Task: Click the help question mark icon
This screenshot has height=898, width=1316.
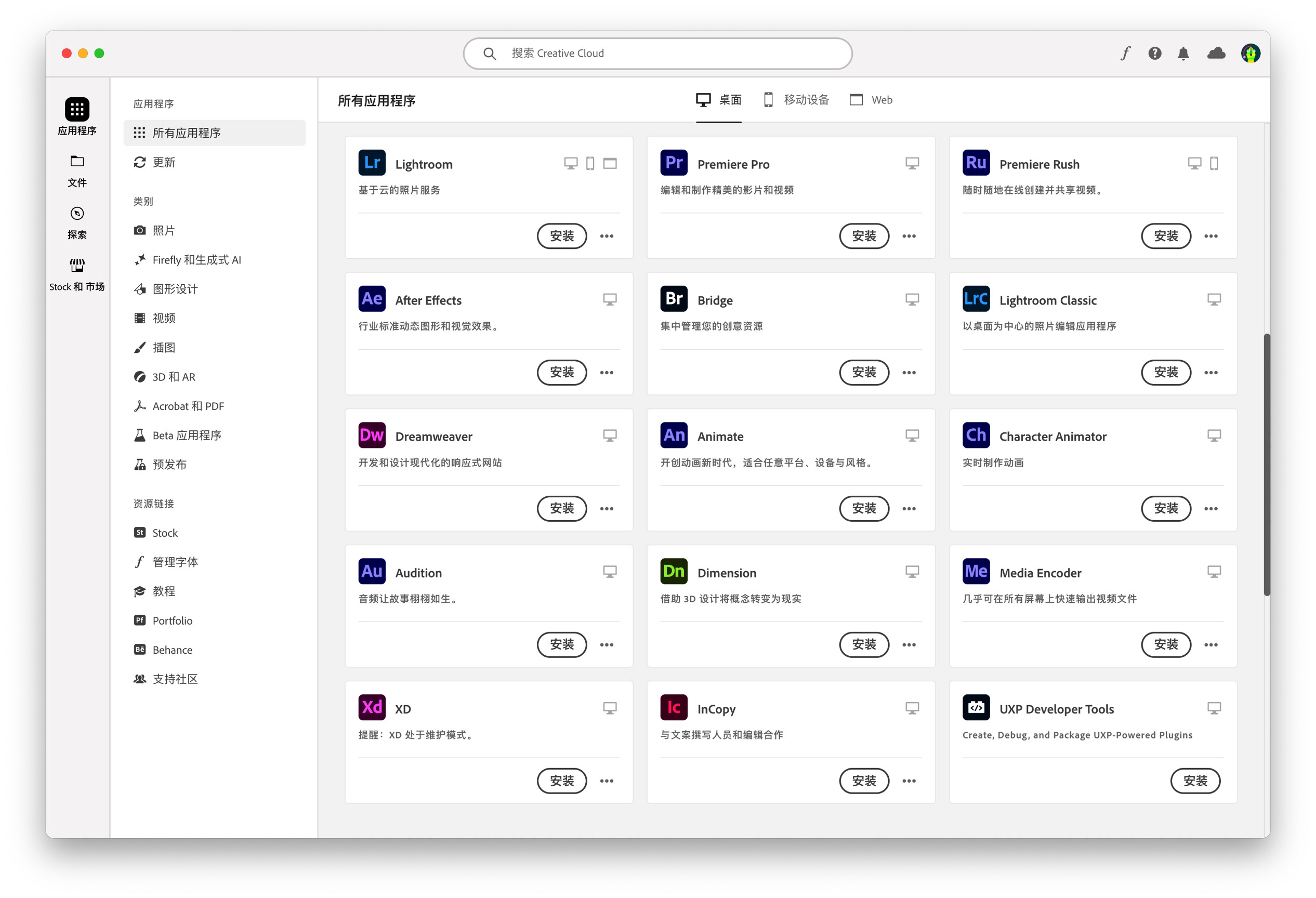Action: coord(1154,53)
